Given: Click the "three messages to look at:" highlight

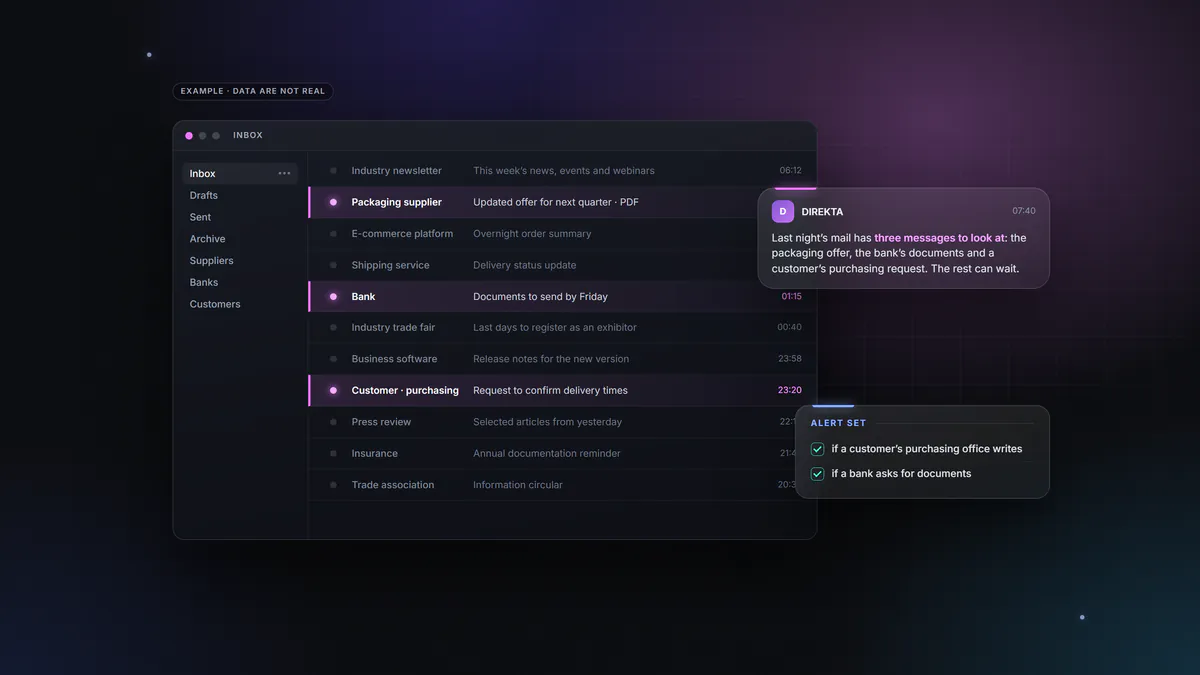Looking at the screenshot, I should [941, 238].
